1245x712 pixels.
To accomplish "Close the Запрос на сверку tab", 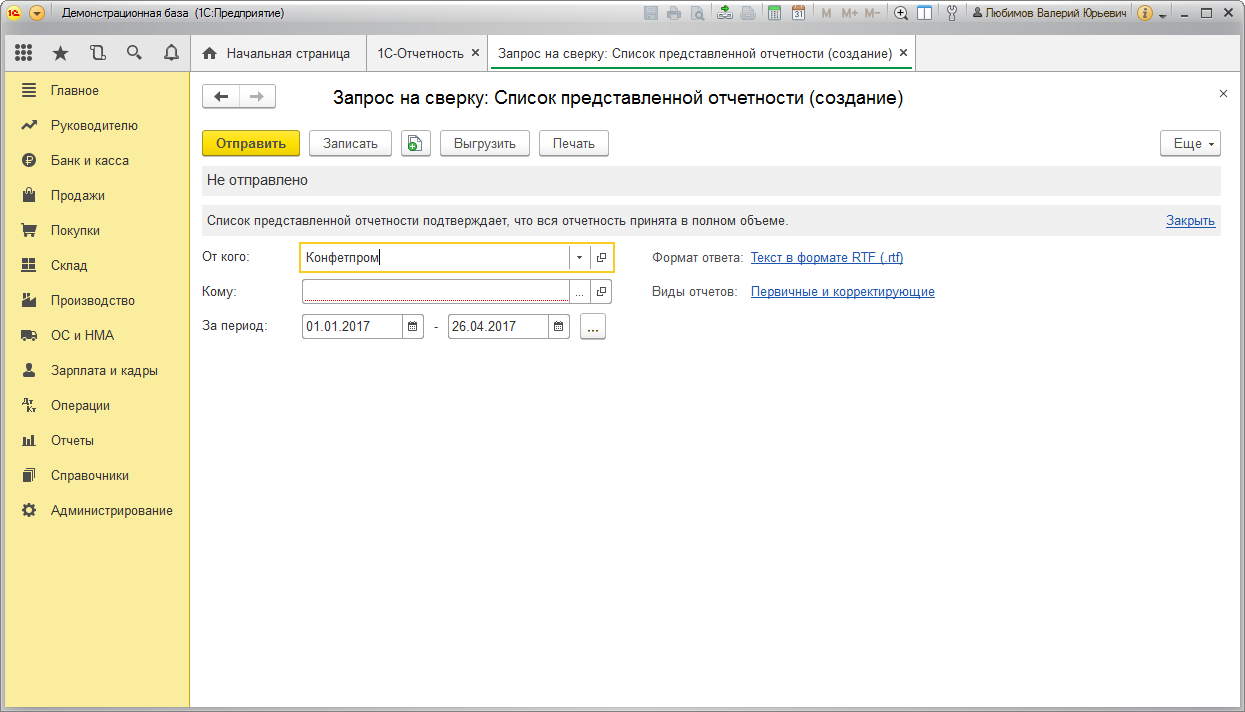I will click(903, 53).
